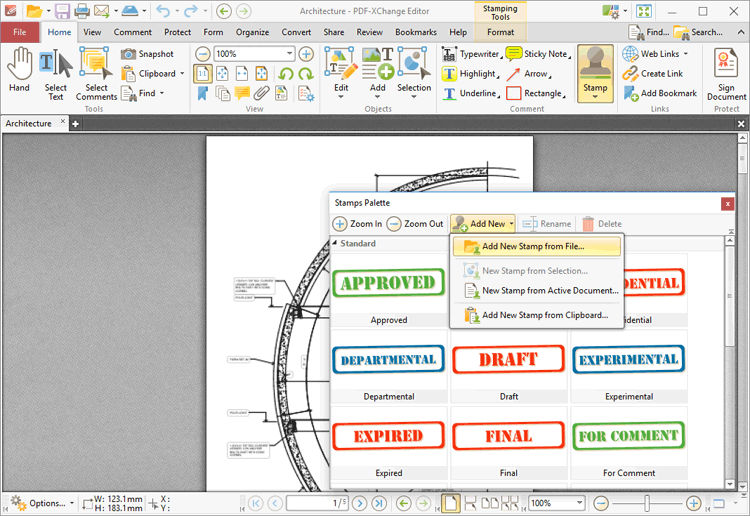
Task: Choose New Stamp from Active Document
Action: (x=537, y=290)
